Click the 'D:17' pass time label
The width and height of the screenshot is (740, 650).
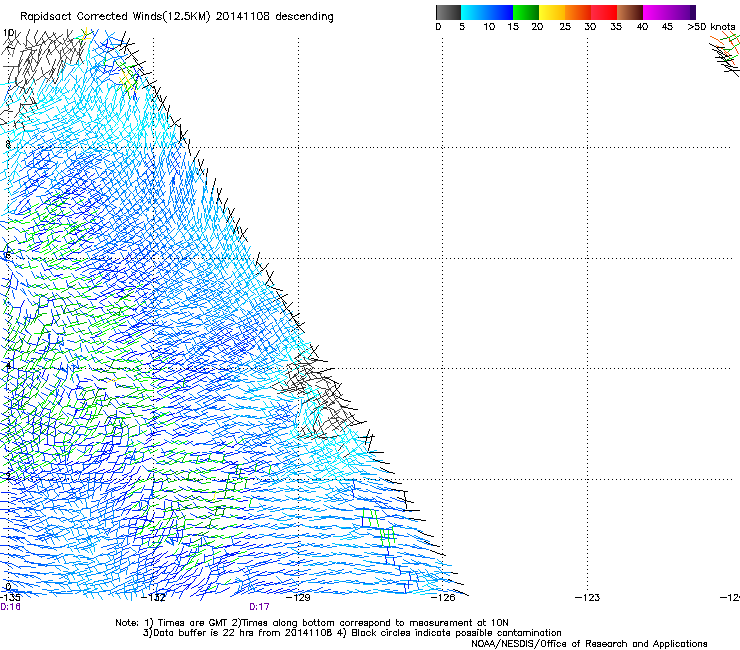tap(259, 607)
